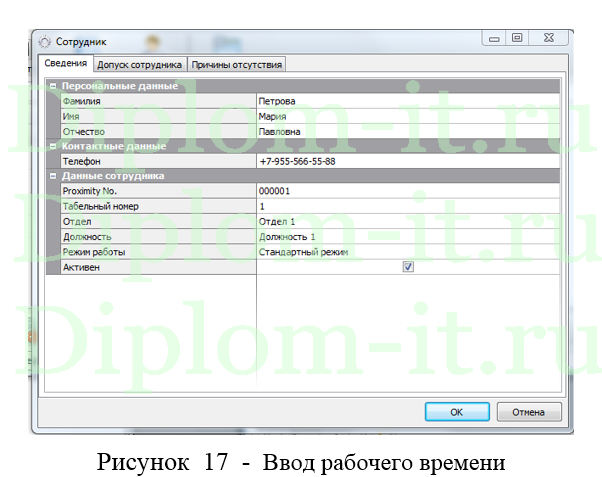Collapse the Персональные данные section
This screenshot has width=602, height=477.
click(x=53, y=86)
